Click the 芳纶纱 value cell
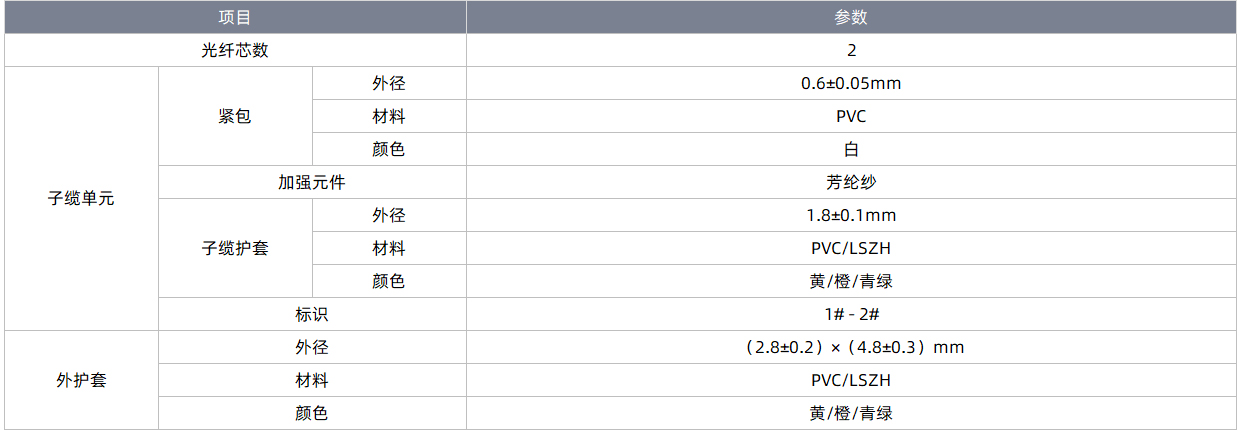The height and width of the screenshot is (431, 1240). point(851,183)
